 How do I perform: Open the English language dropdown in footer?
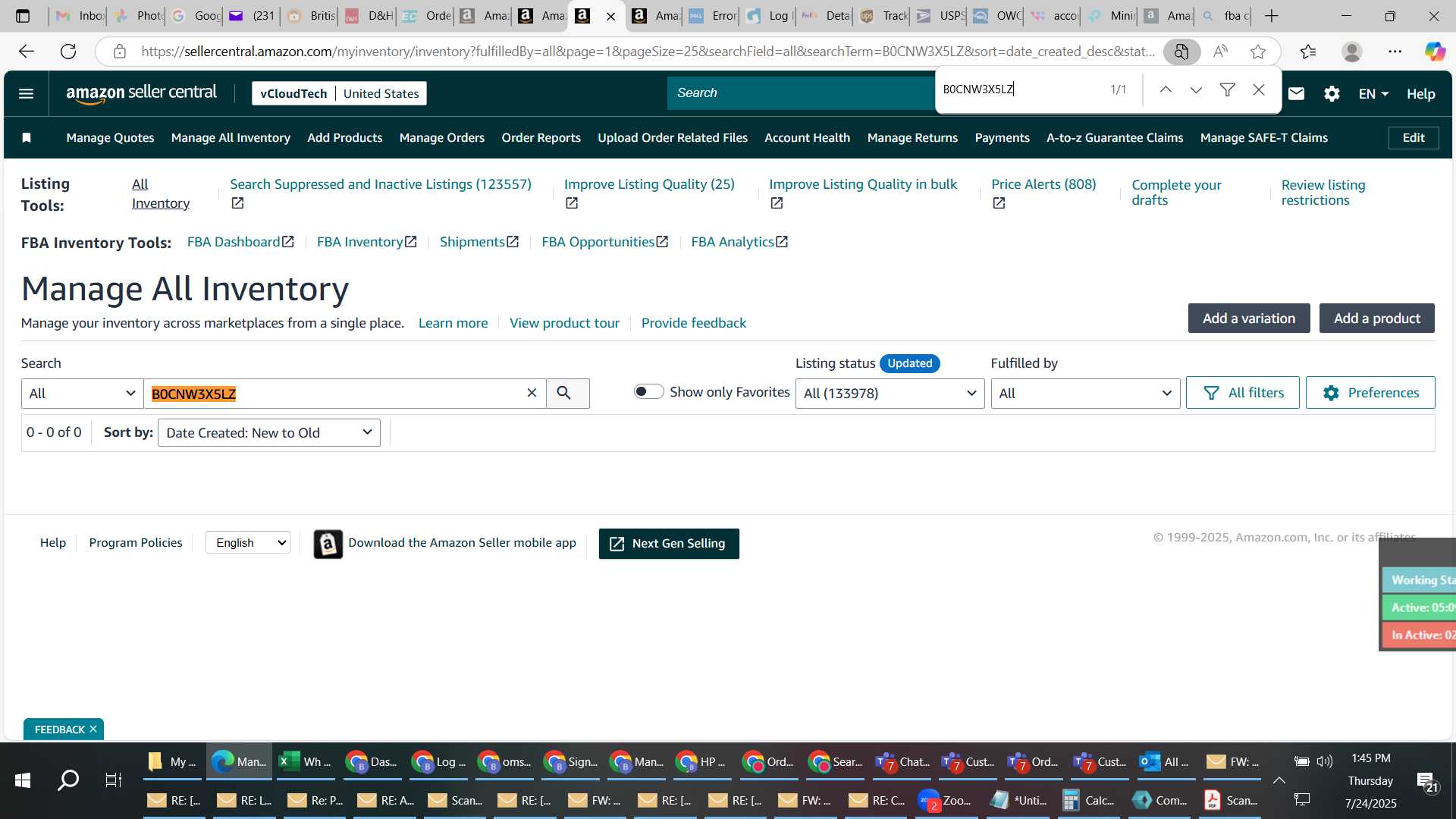pos(247,542)
